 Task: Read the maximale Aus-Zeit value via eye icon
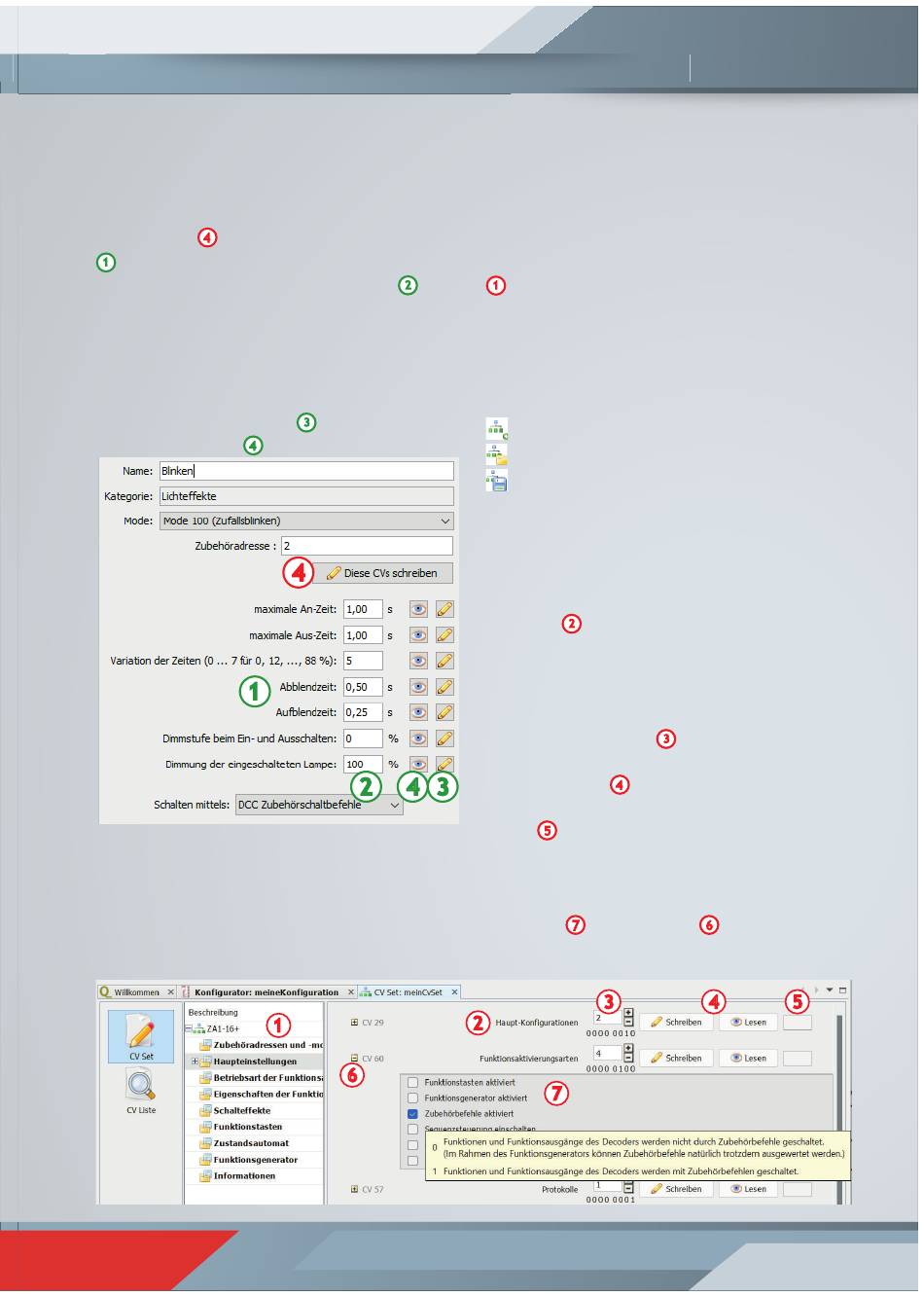[418, 635]
